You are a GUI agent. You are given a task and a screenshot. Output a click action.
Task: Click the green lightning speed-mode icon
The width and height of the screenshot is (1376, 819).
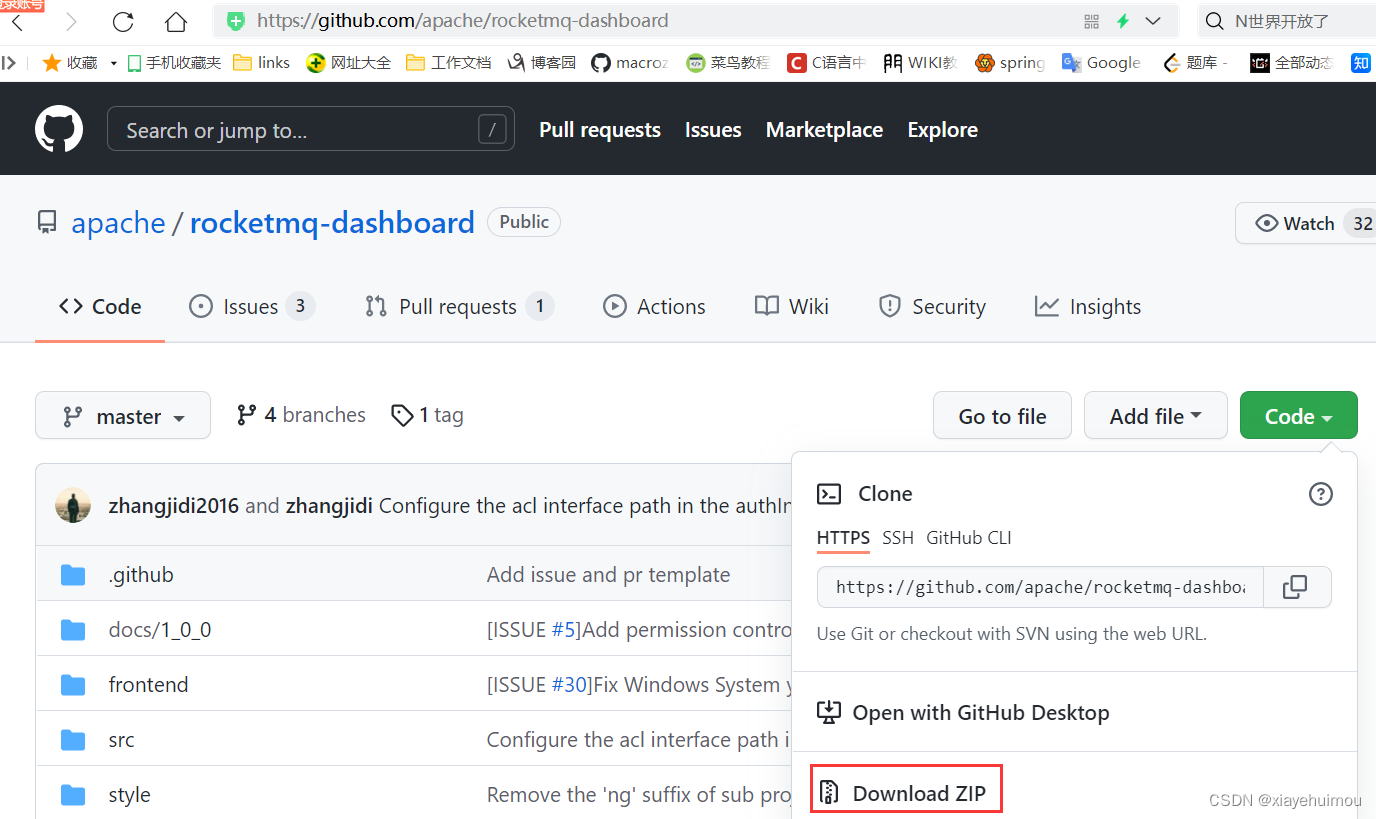coord(1123,21)
